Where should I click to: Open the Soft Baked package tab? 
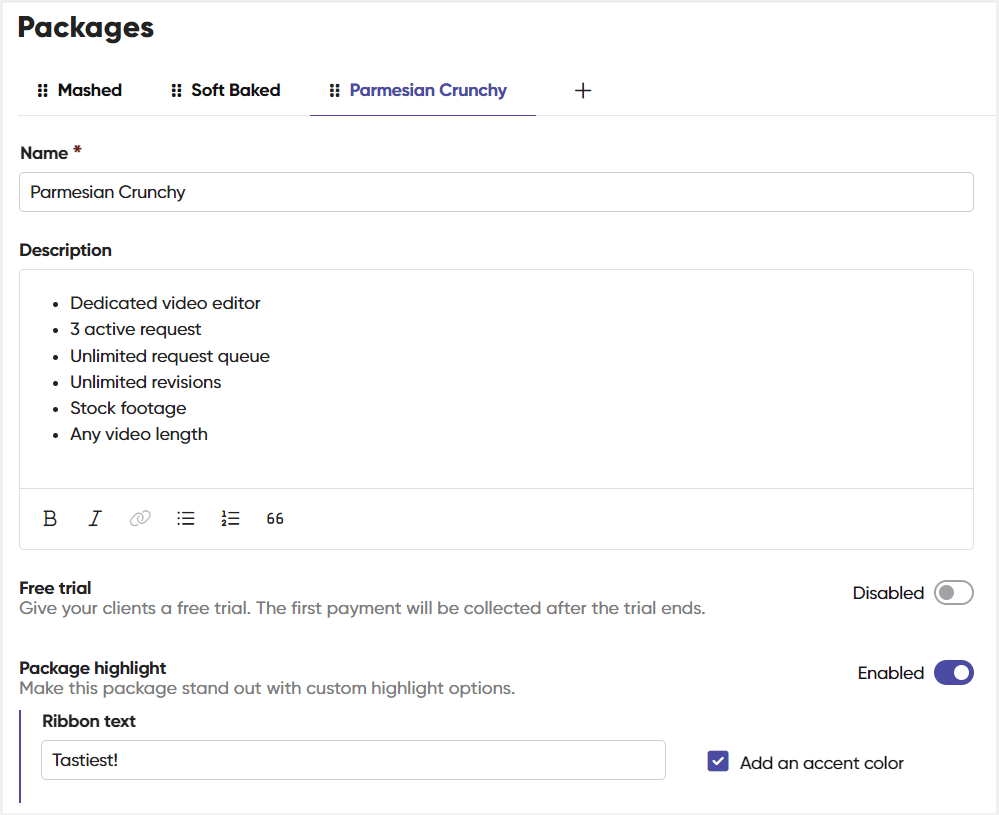(x=236, y=90)
